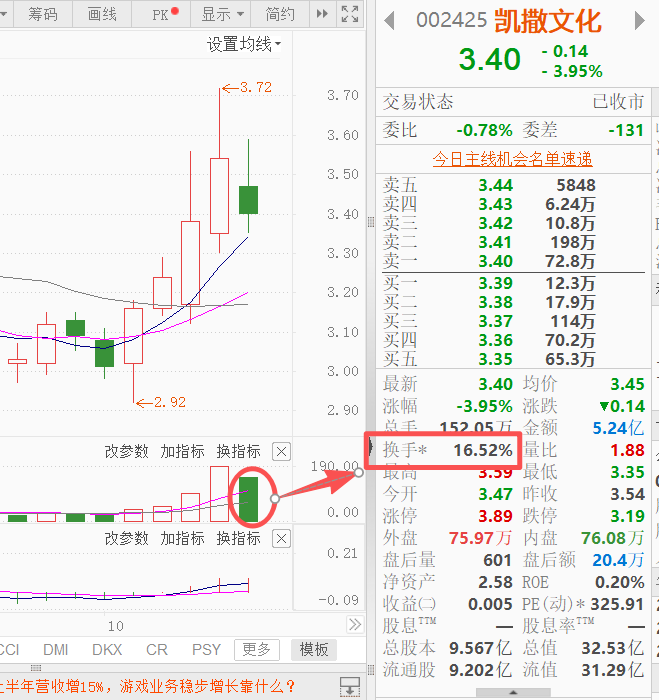The width and height of the screenshot is (659, 700).
Task: Click the 卖一 price 3.40 row
Action: pyautogui.click(x=513, y=261)
